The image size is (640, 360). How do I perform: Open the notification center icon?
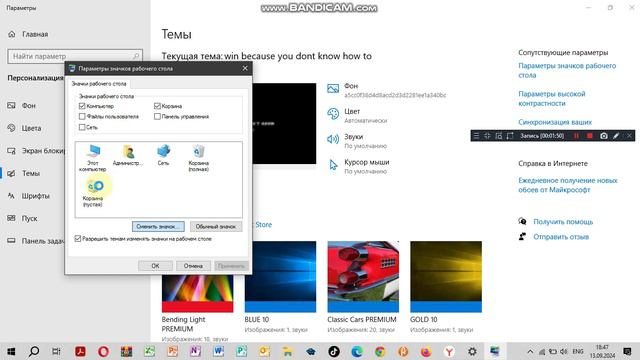point(627,351)
